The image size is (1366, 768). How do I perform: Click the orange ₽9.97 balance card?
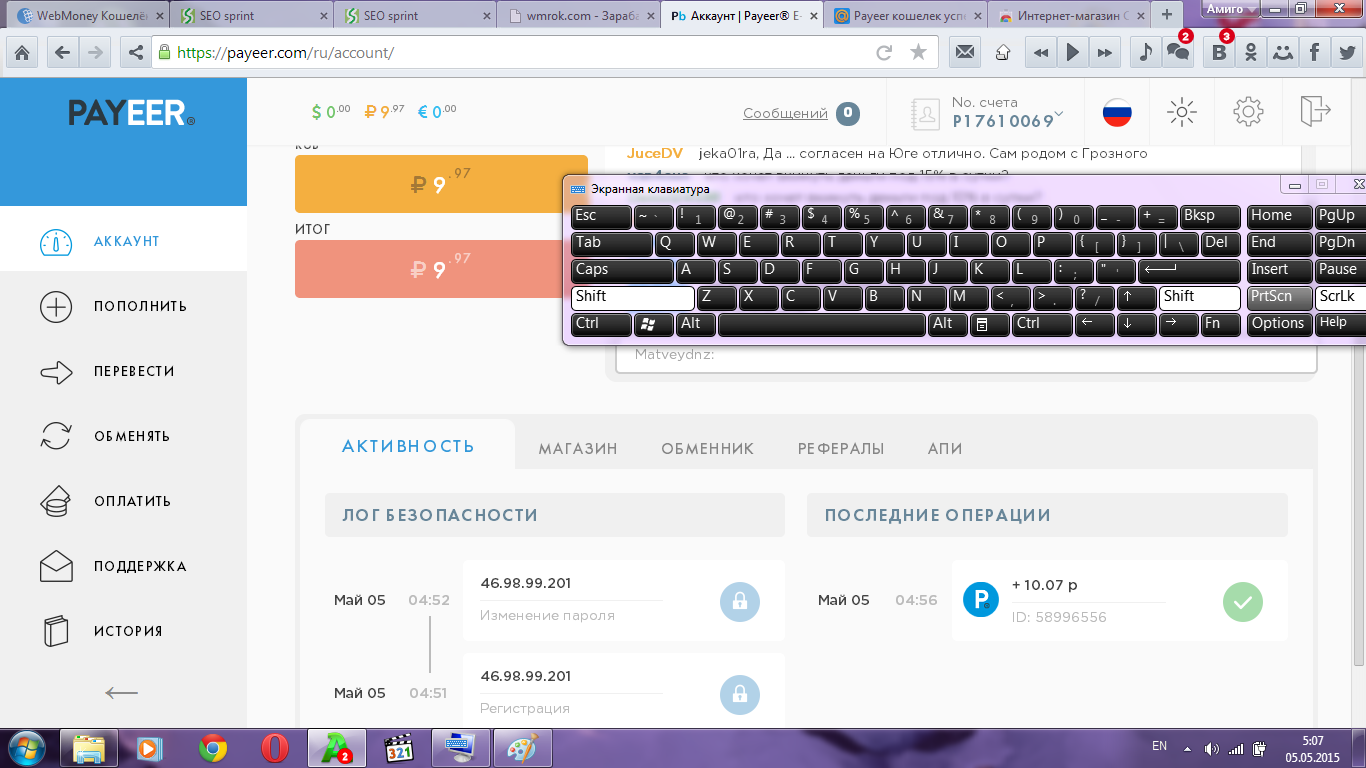click(441, 184)
